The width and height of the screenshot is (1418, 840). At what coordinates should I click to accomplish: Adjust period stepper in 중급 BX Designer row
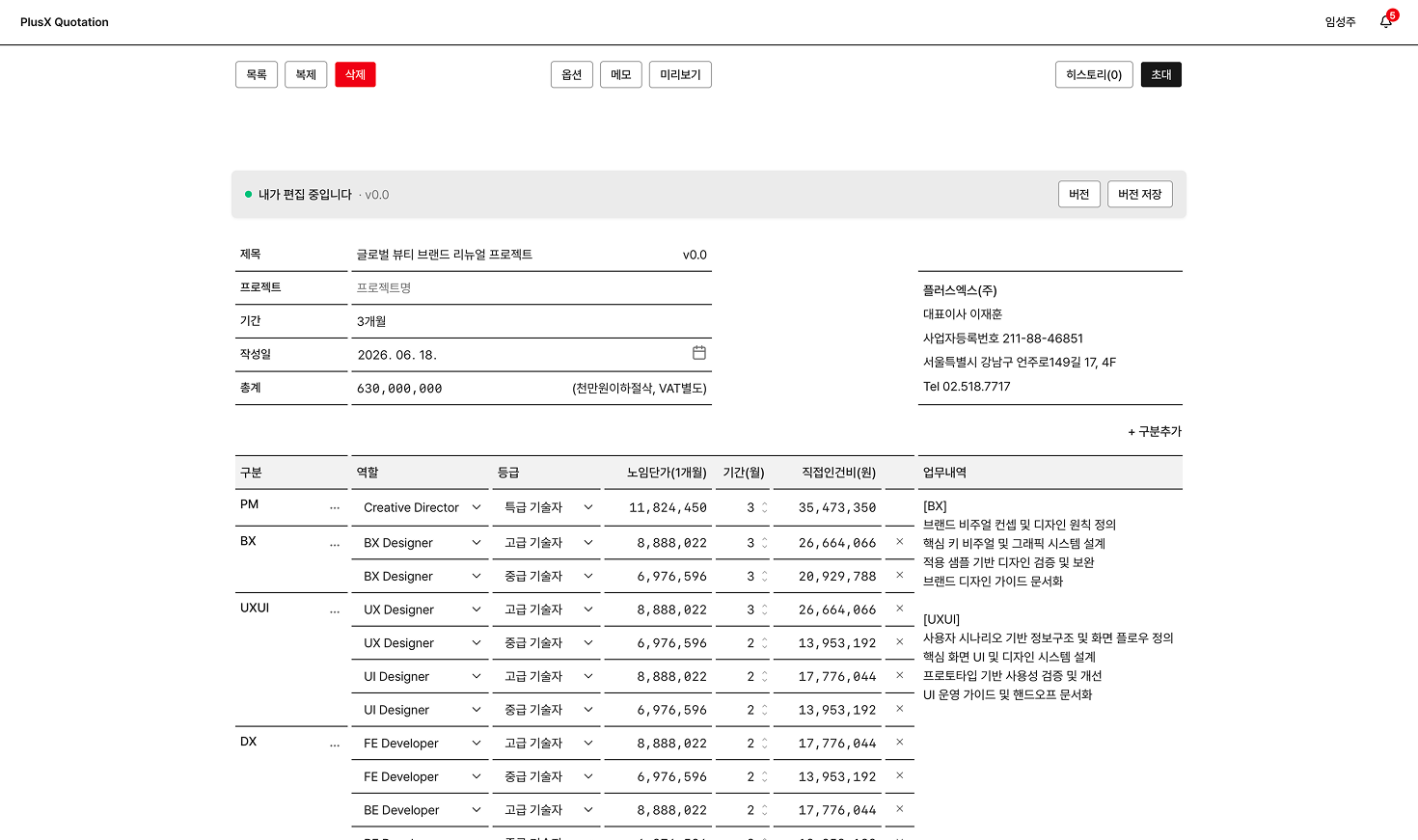click(x=765, y=576)
